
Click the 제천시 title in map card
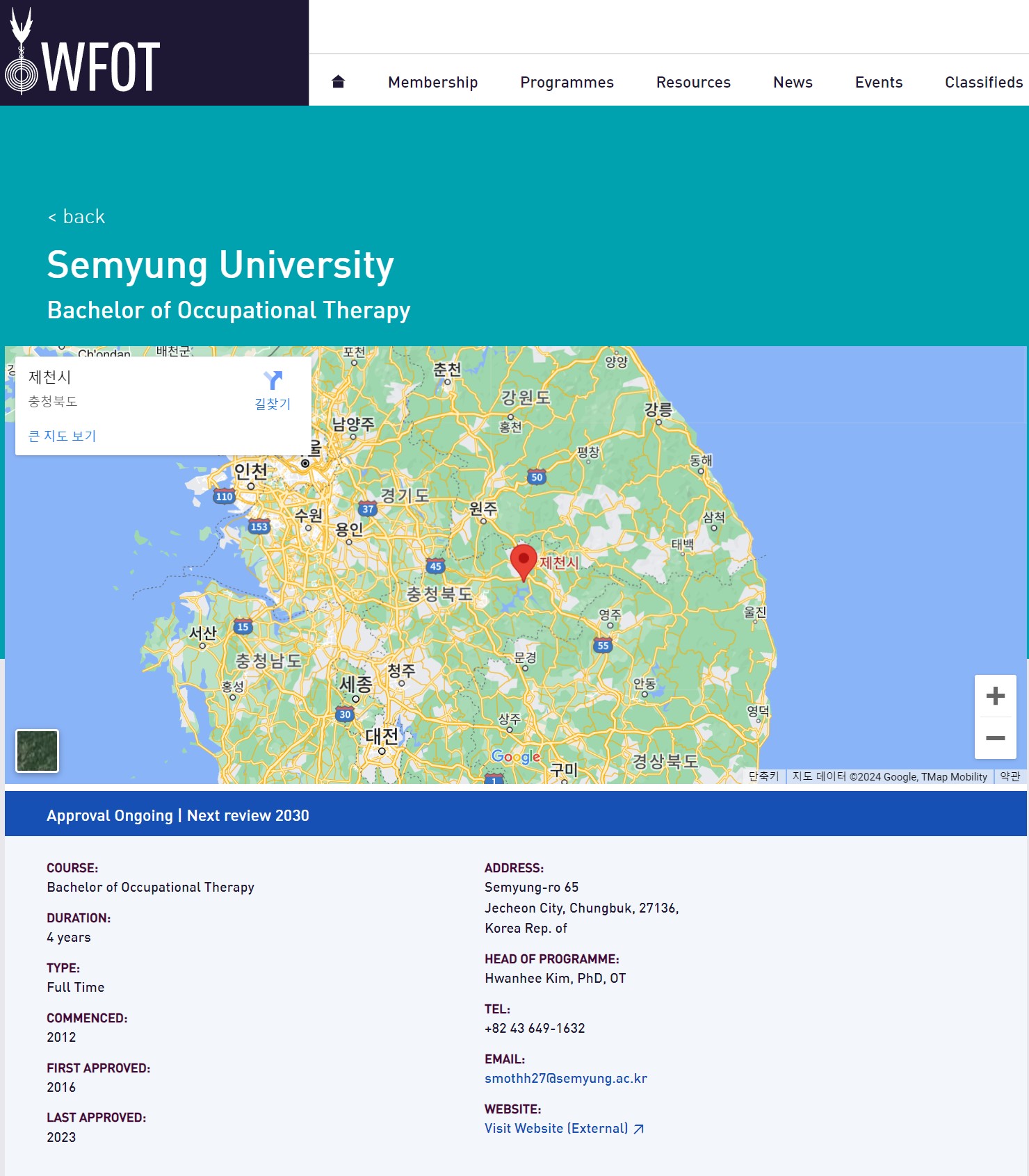pyautogui.click(x=49, y=377)
